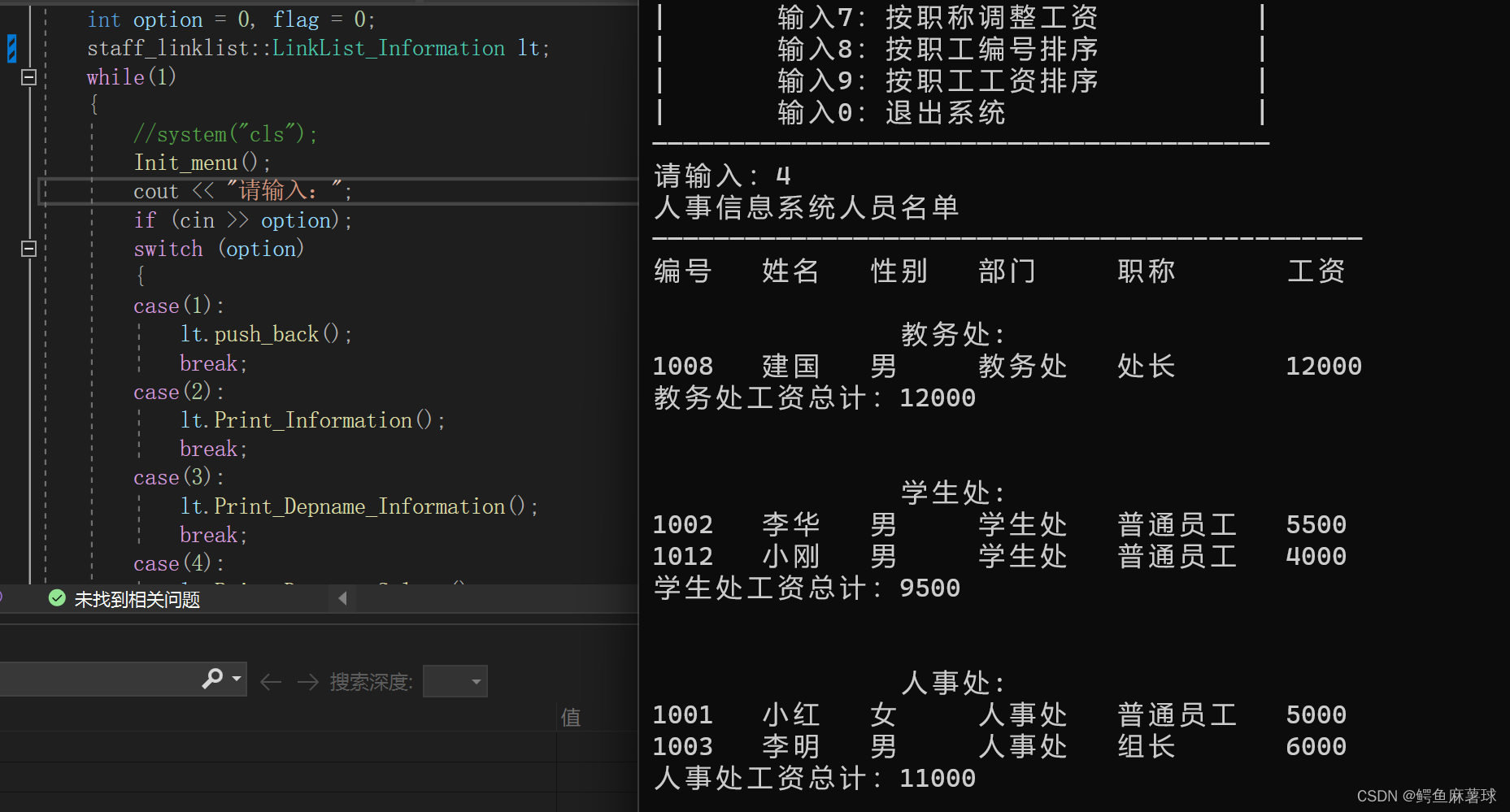Open the search options dropdown arrow
This screenshot has width=1510, height=812.
(x=237, y=678)
